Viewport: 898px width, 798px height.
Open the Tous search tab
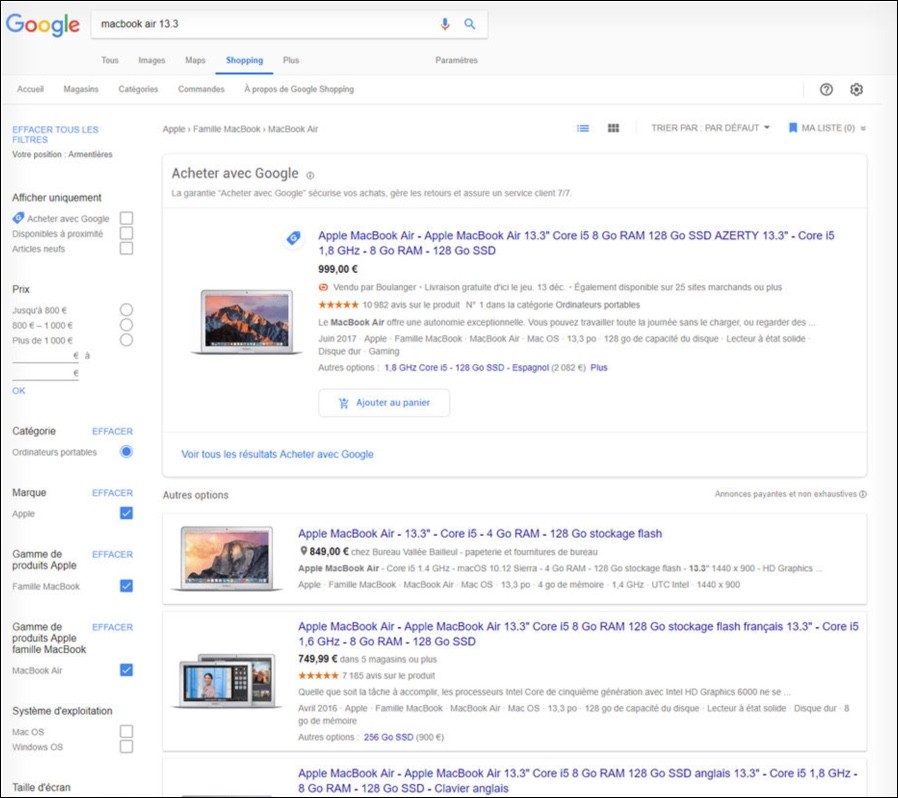click(110, 60)
